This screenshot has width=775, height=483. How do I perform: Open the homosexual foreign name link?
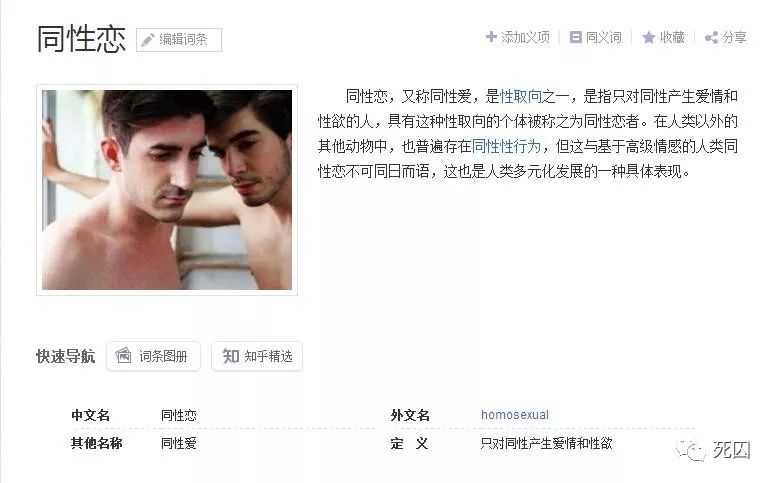pyautogui.click(x=515, y=415)
